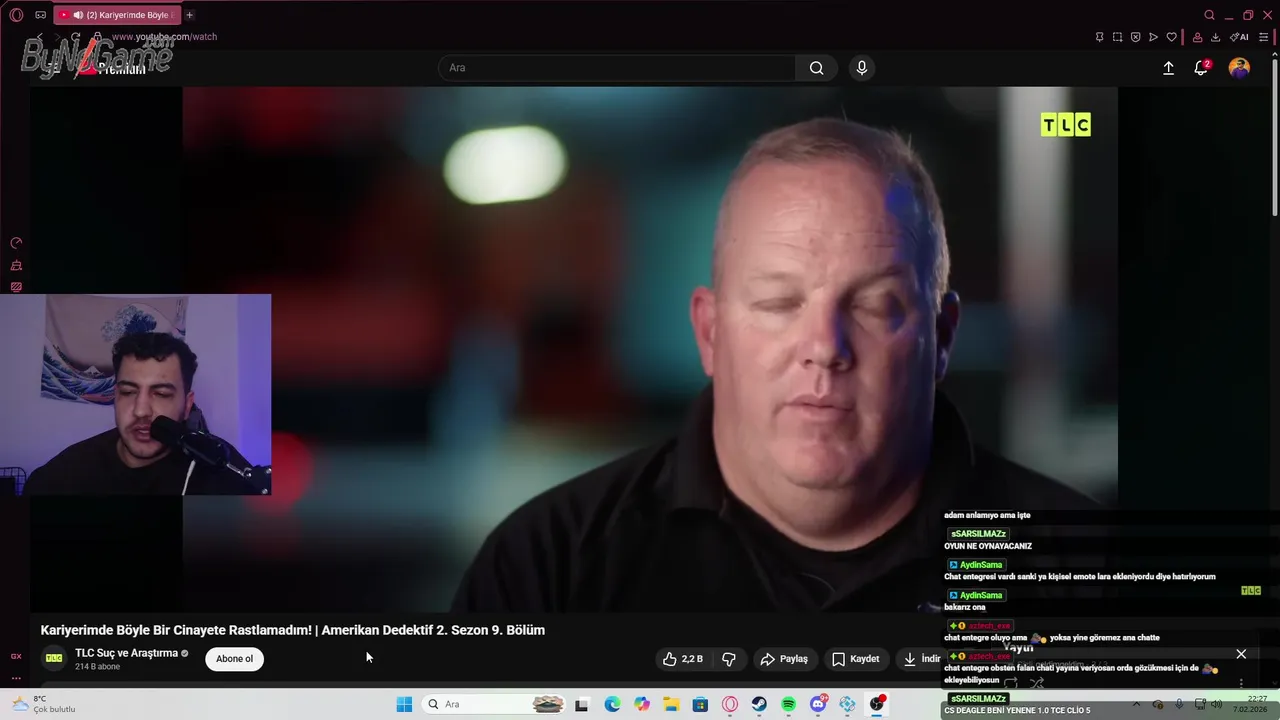Open the ad blocker shield icon
Viewport: 1280px width, 720px height.
pos(1135,37)
